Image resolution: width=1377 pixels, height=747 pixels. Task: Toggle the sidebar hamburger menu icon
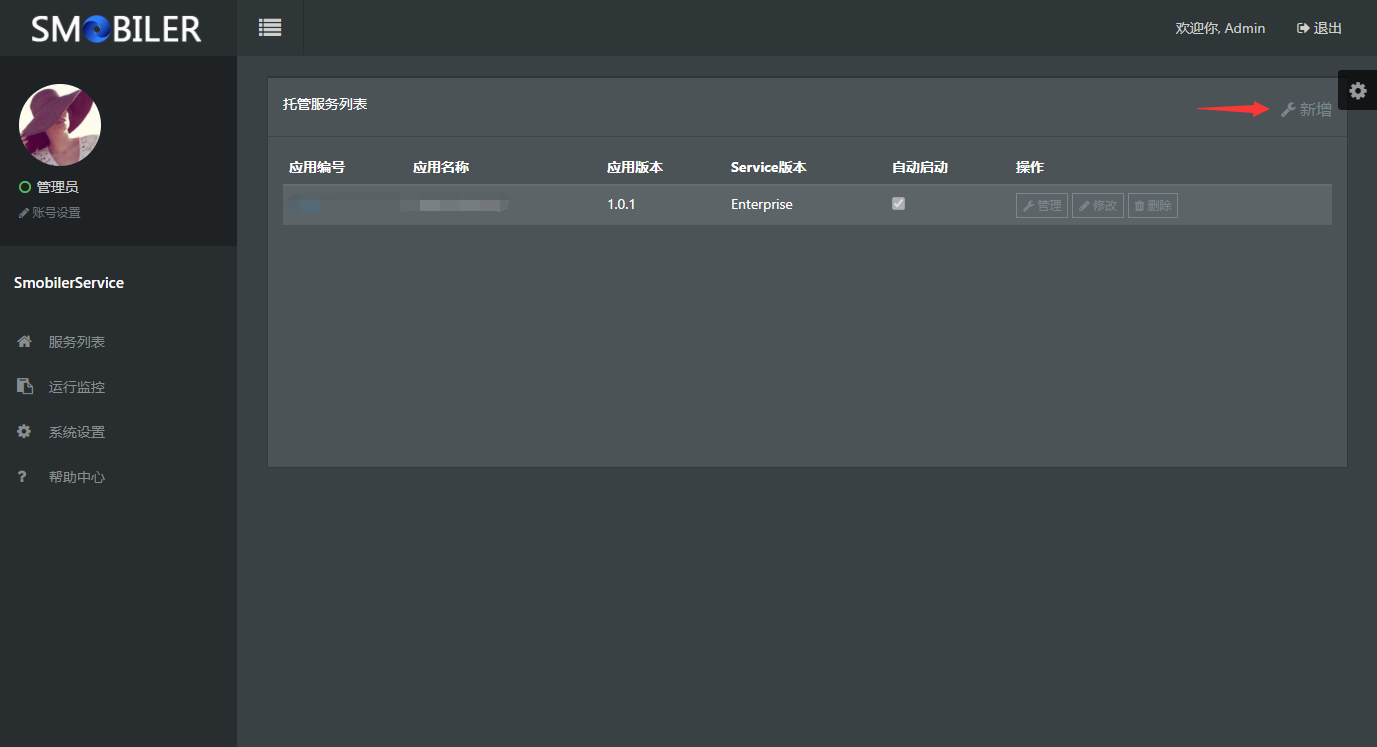coord(270,28)
